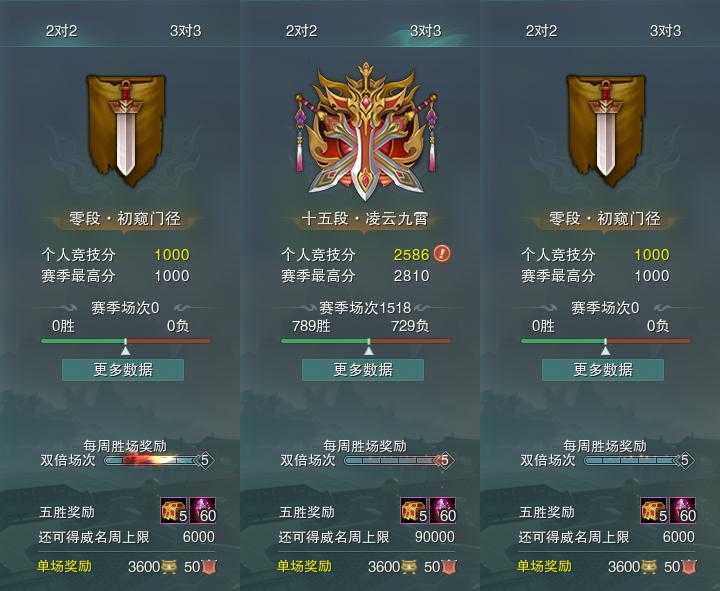The height and width of the screenshot is (591, 720).
Task: Click the sword banner emblem in the left panel
Action: click(x=126, y=130)
